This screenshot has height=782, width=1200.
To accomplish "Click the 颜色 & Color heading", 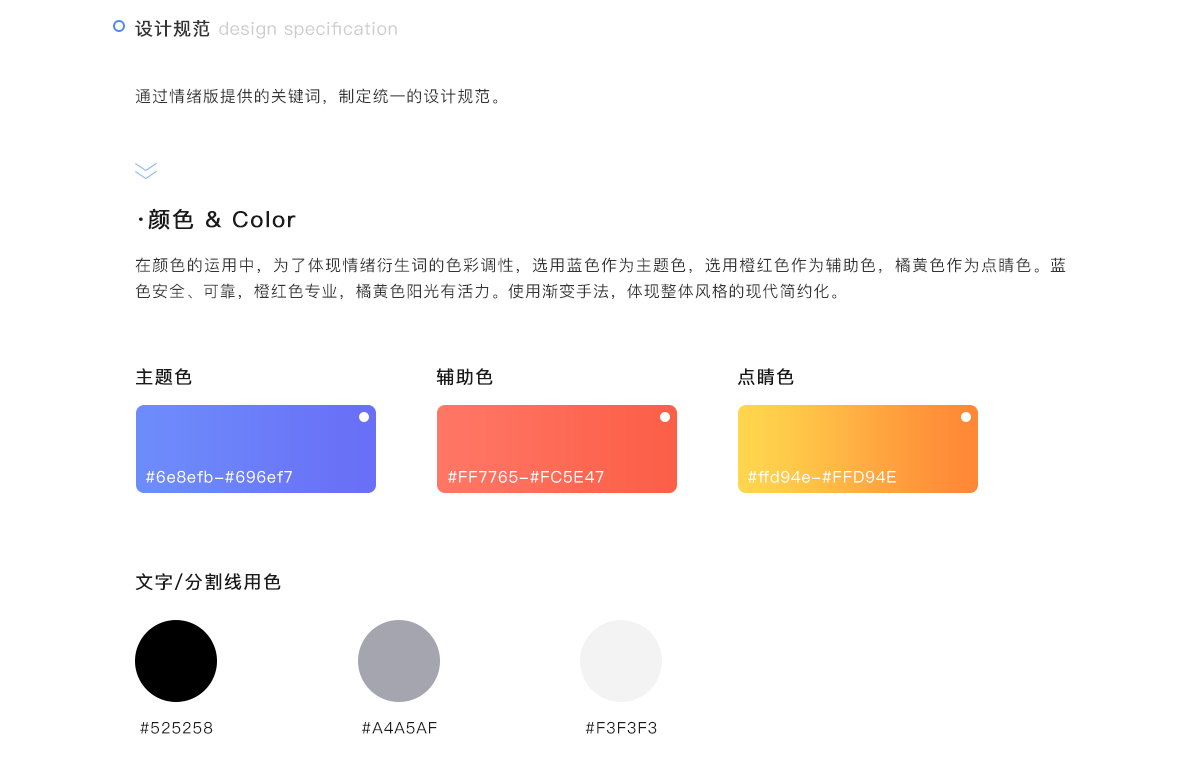I will point(216,219).
